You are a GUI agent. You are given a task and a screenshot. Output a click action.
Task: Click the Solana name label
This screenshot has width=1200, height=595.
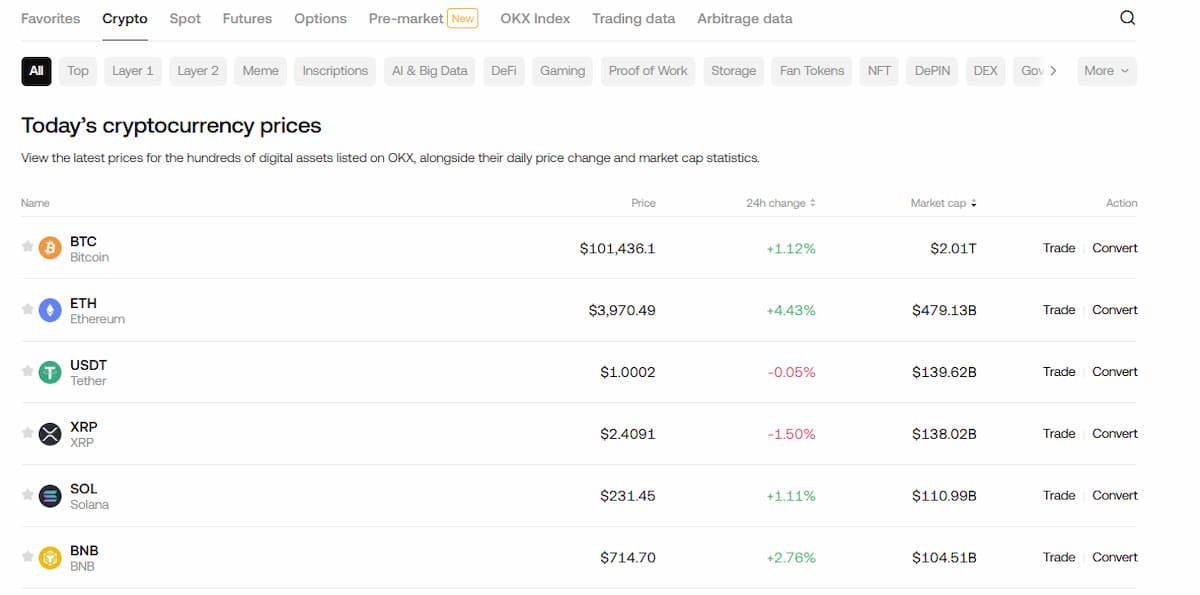[89, 505]
